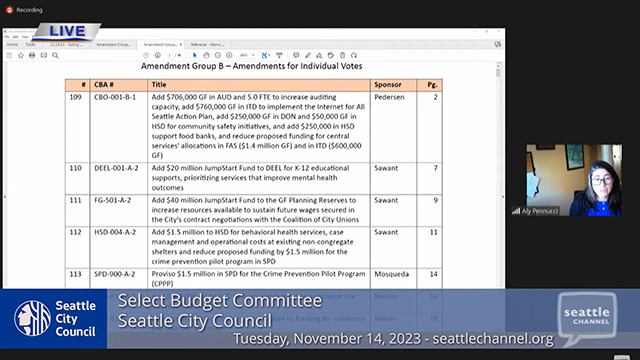
Task: Open the File menu
Action: coord(7,37)
